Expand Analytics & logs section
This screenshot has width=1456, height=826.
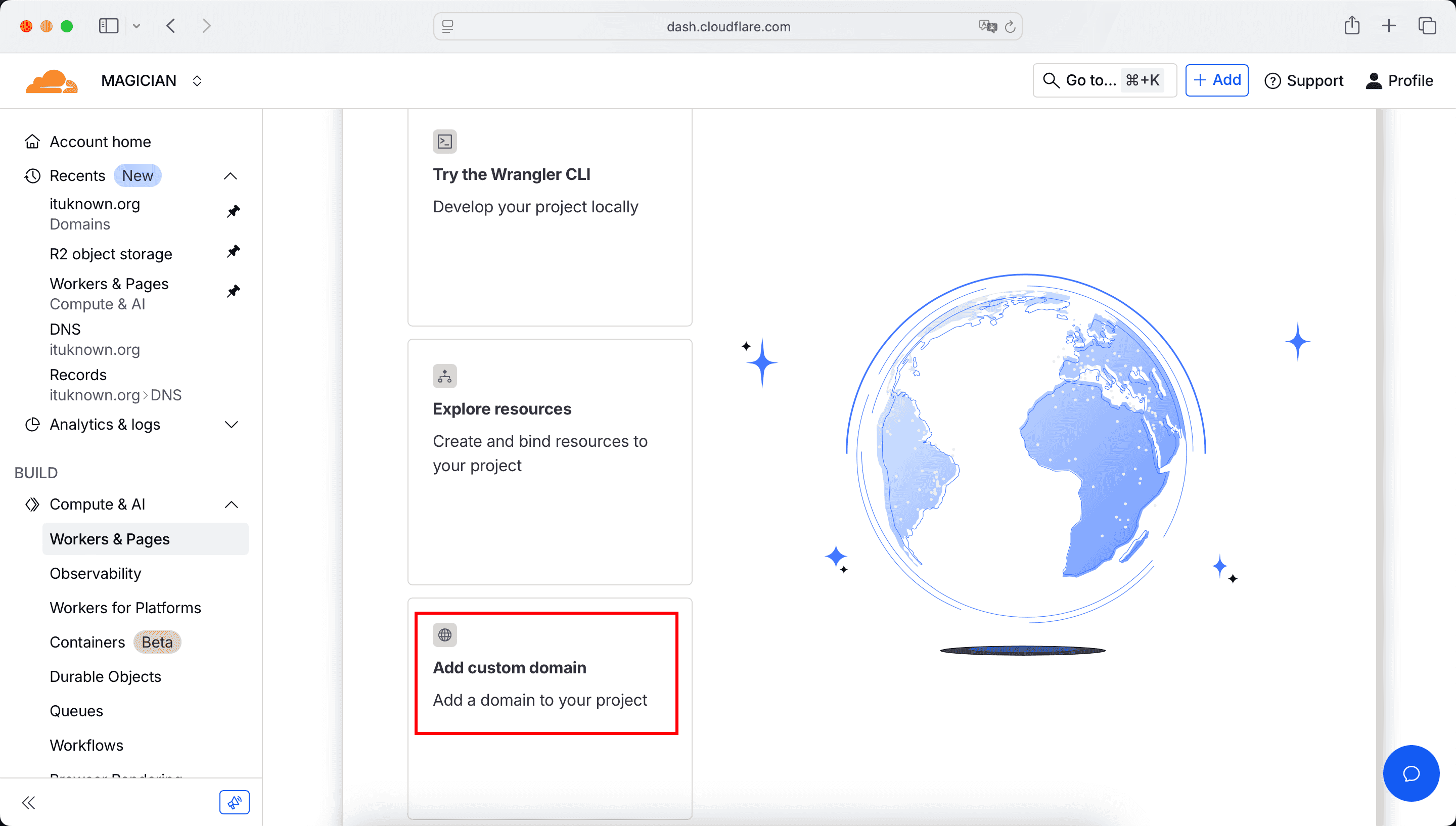click(231, 424)
